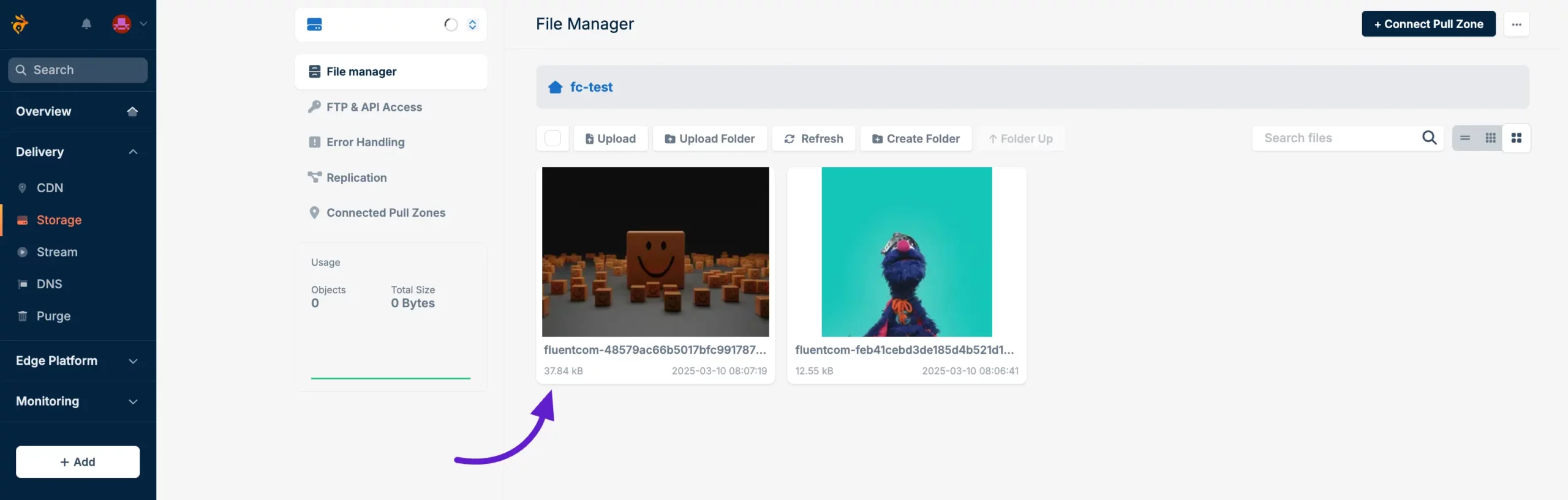Click the Total Size 0 Bytes value
The image size is (1568, 500).
point(413,304)
